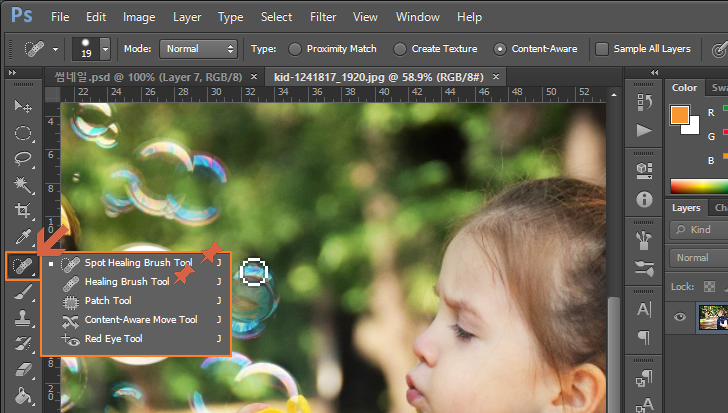
Task: Pick a color from the spectrum ramp
Action: (x=699, y=187)
